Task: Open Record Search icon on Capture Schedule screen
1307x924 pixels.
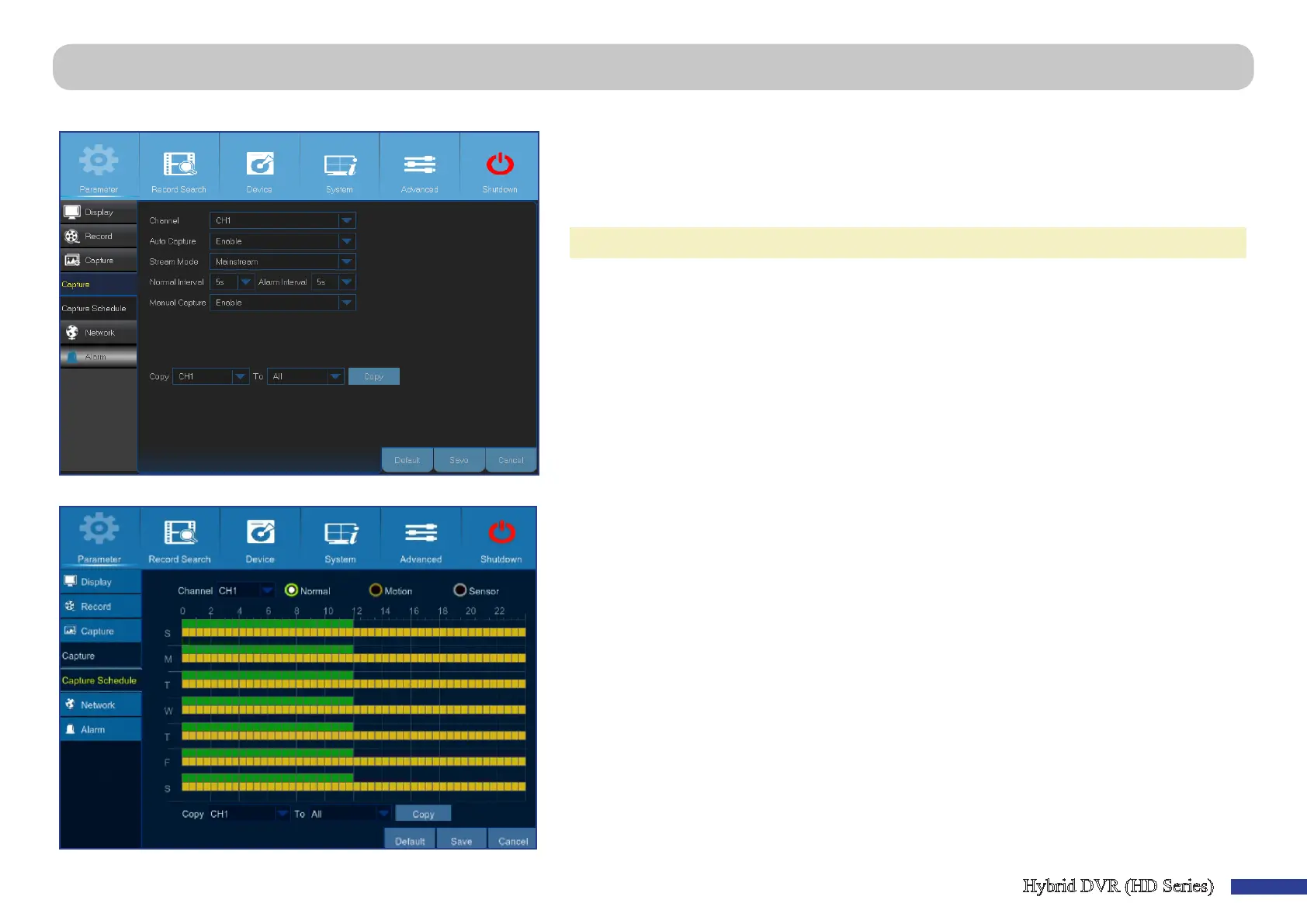Action: 181,532
